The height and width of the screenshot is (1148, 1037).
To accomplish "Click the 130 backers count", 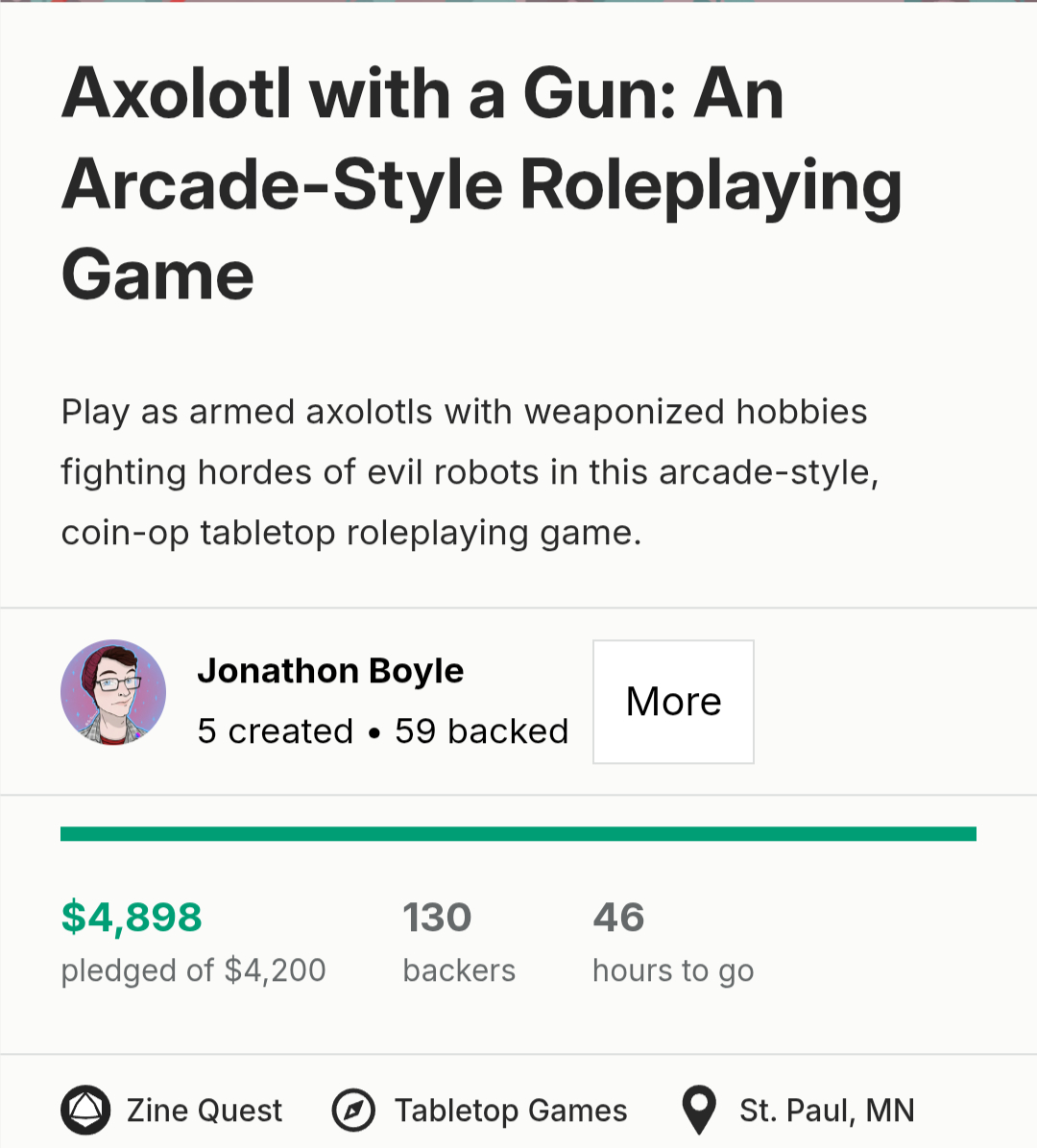I will (x=437, y=917).
